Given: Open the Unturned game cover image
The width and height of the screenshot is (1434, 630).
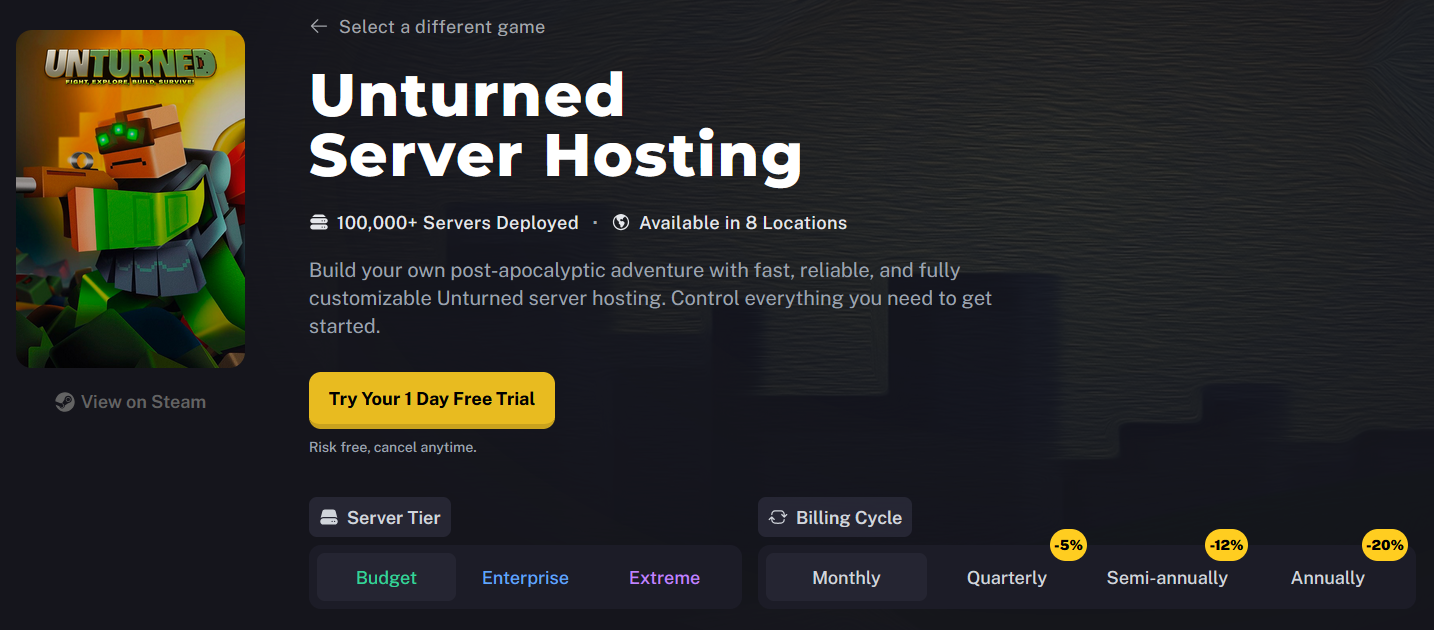Looking at the screenshot, I should click(130, 199).
